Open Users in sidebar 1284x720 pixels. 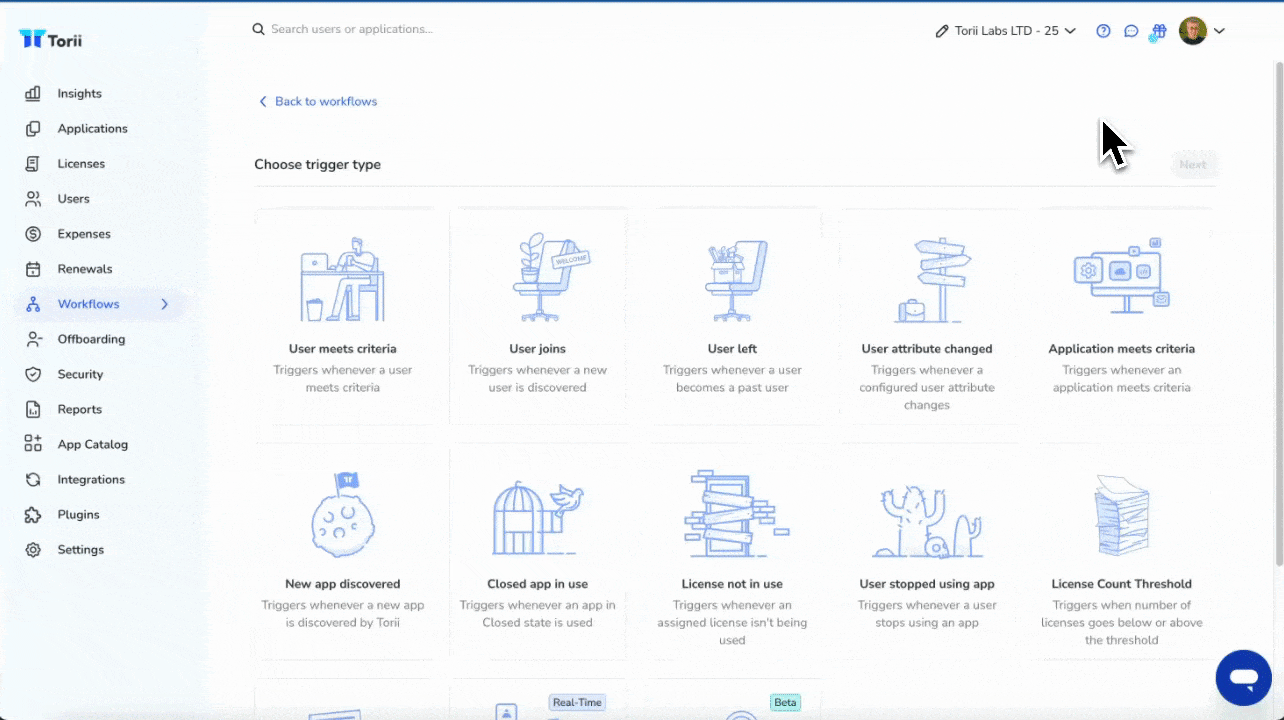[73, 198]
